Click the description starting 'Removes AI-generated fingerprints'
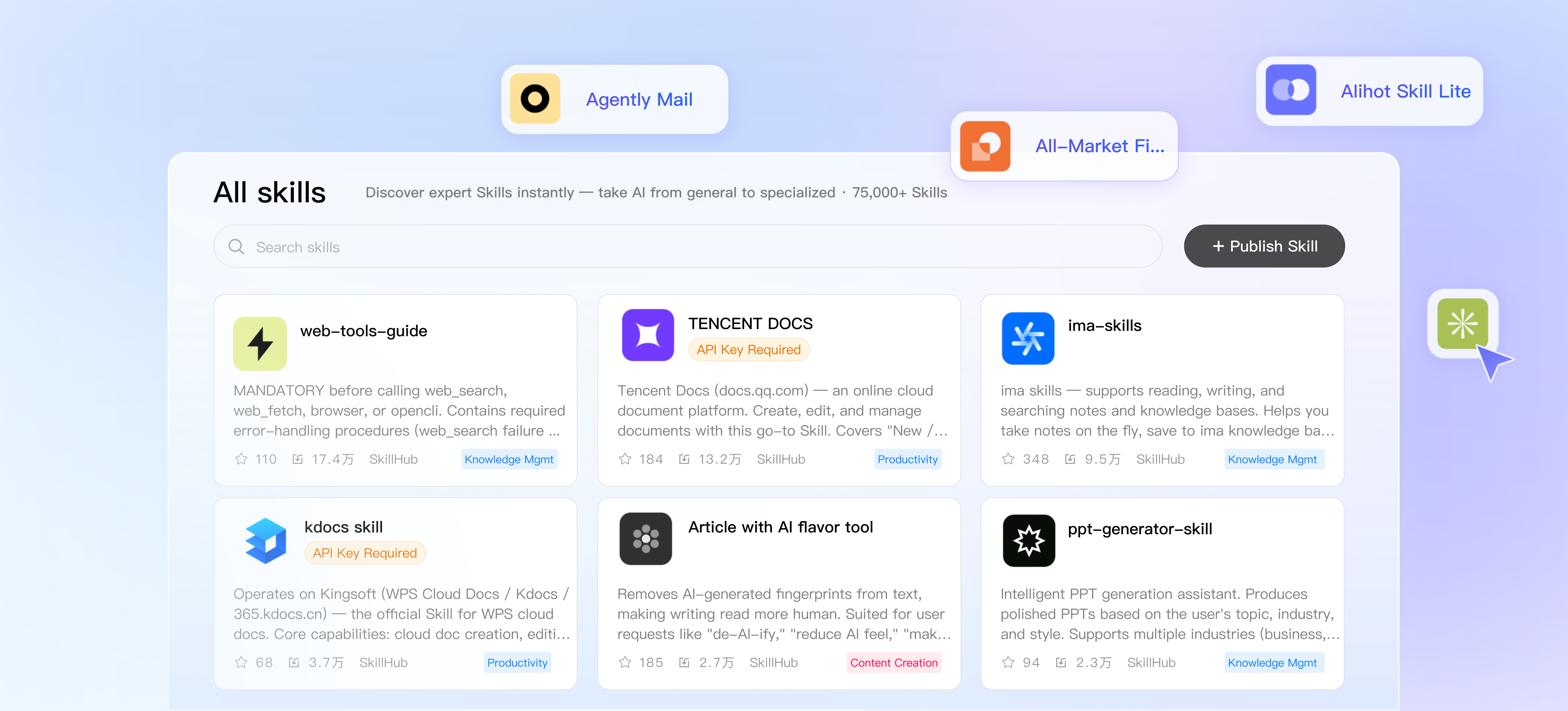This screenshot has width=1568, height=711. 784,613
